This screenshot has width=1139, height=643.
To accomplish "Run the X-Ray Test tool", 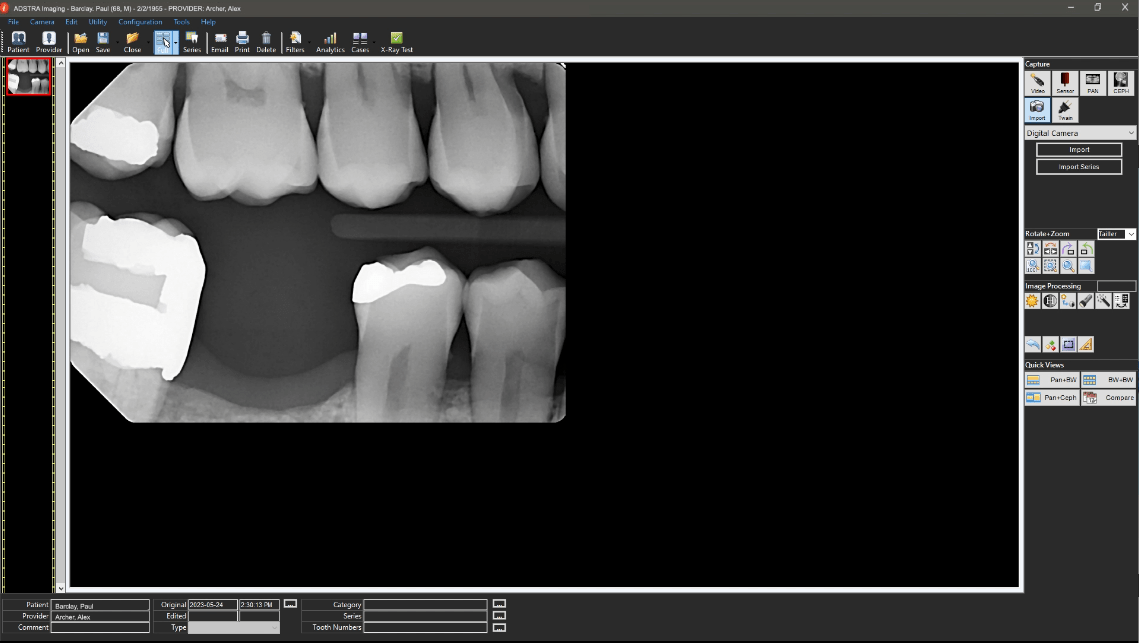I will tap(396, 42).
